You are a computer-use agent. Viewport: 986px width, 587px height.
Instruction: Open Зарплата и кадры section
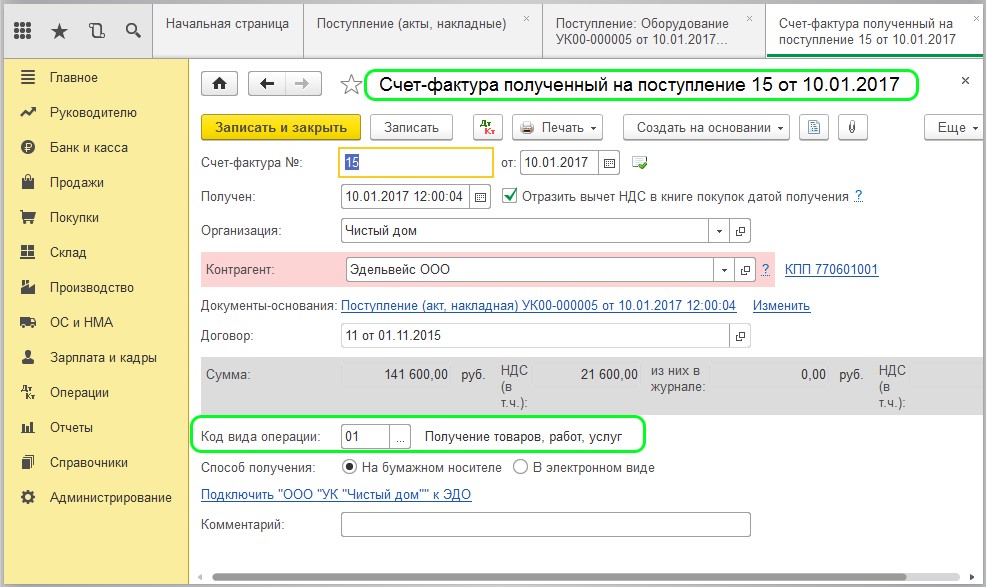103,357
